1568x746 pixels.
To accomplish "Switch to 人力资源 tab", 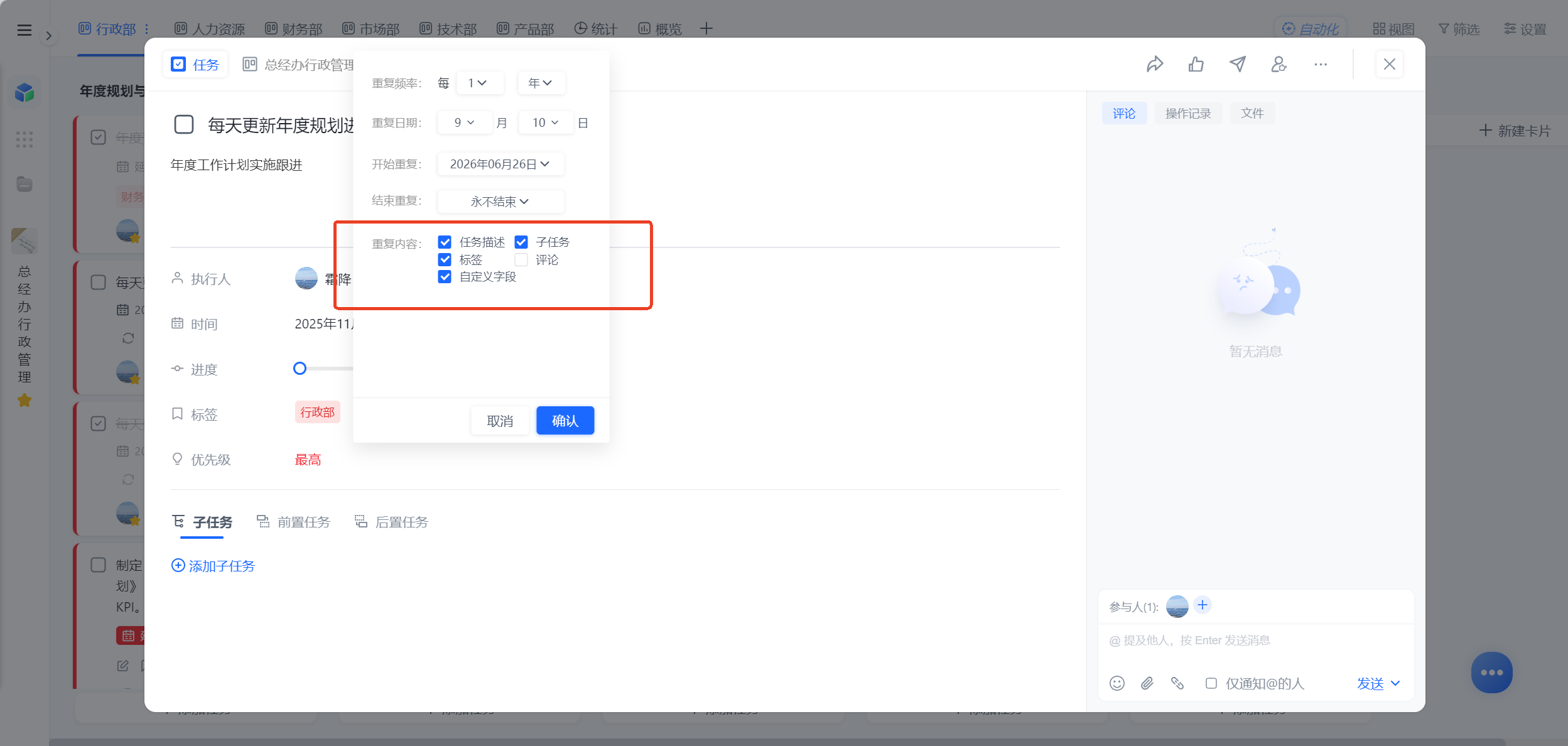I will [210, 29].
